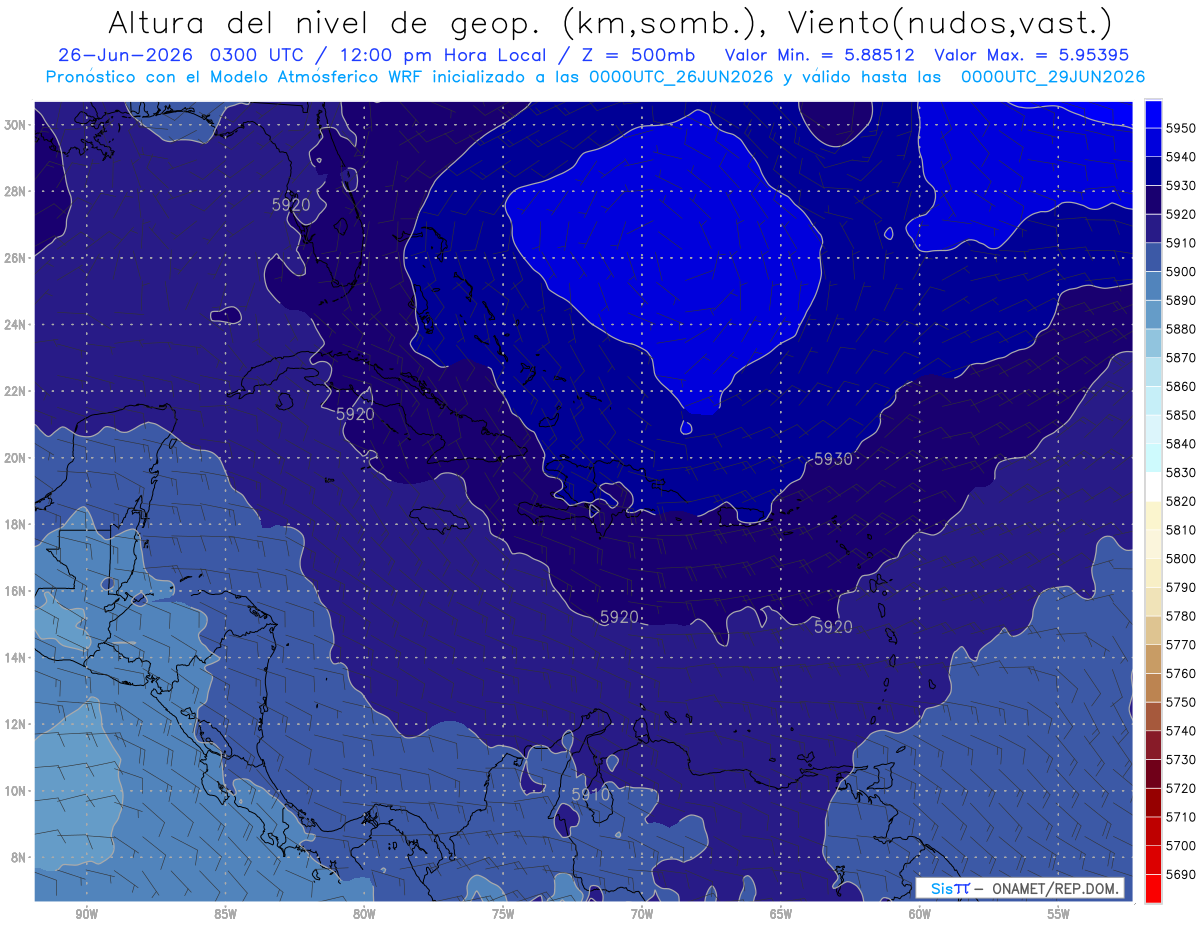
Task: Click the brightest blue swatch above the 5950 colorbar label
Action: [x=1153, y=113]
